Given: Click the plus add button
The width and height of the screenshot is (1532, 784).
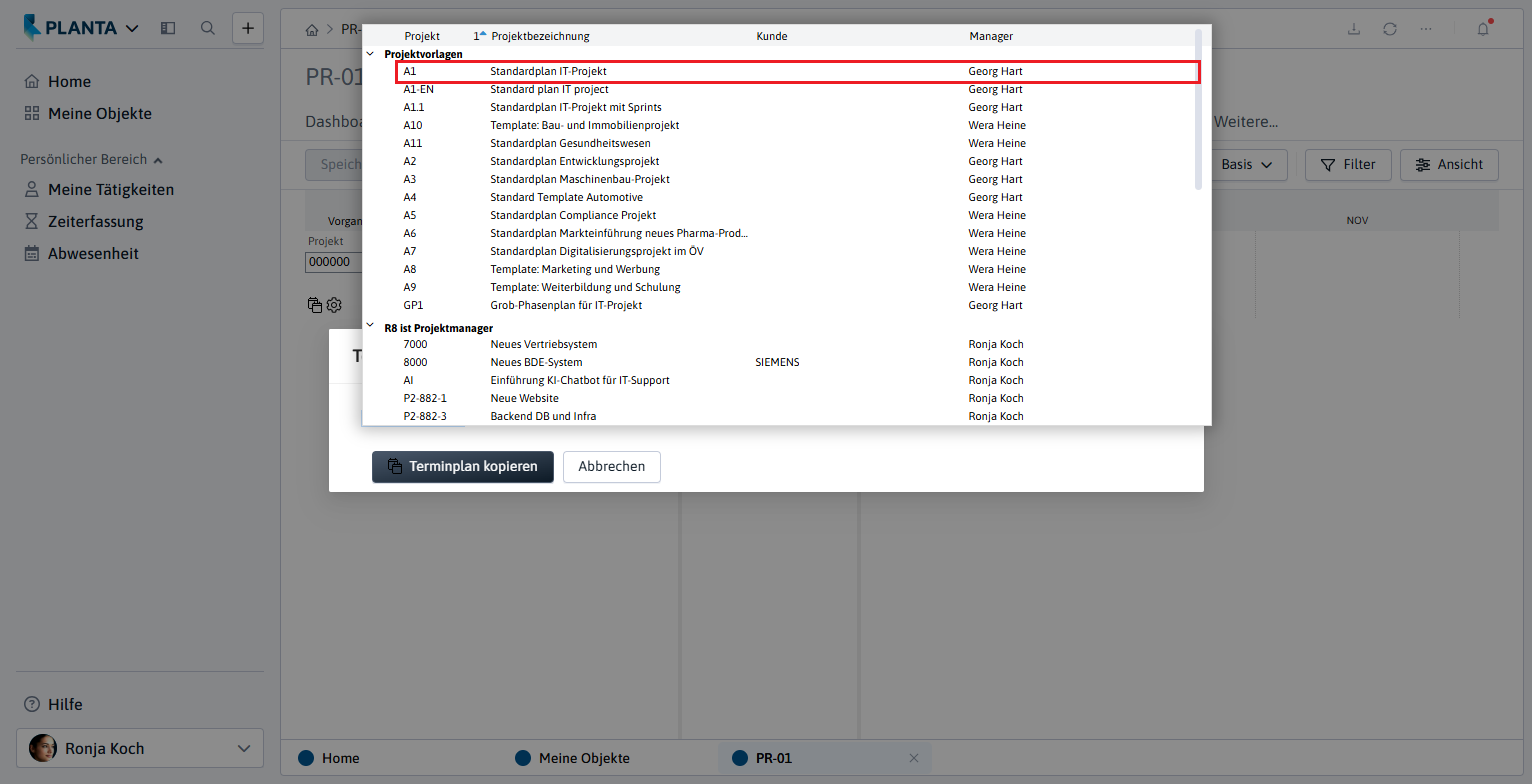Looking at the screenshot, I should pos(248,28).
